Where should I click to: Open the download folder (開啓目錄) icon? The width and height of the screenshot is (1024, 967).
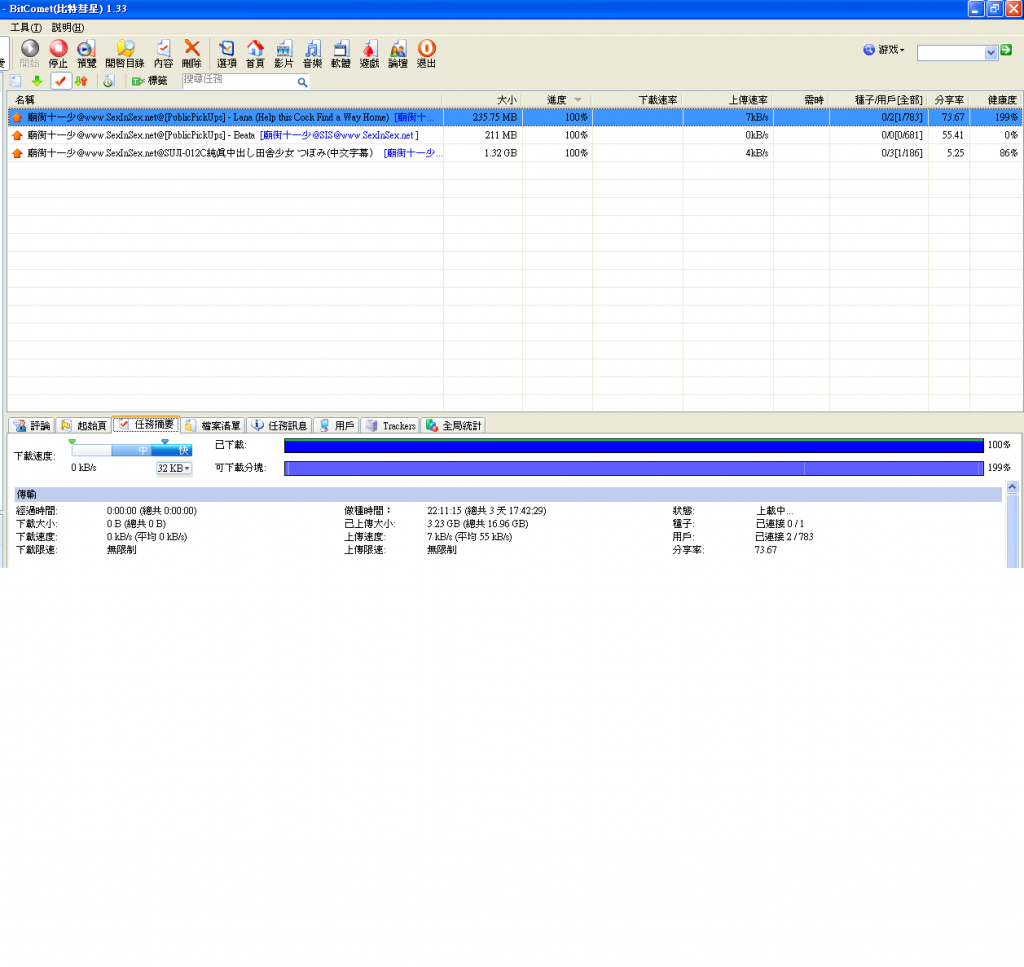125,48
